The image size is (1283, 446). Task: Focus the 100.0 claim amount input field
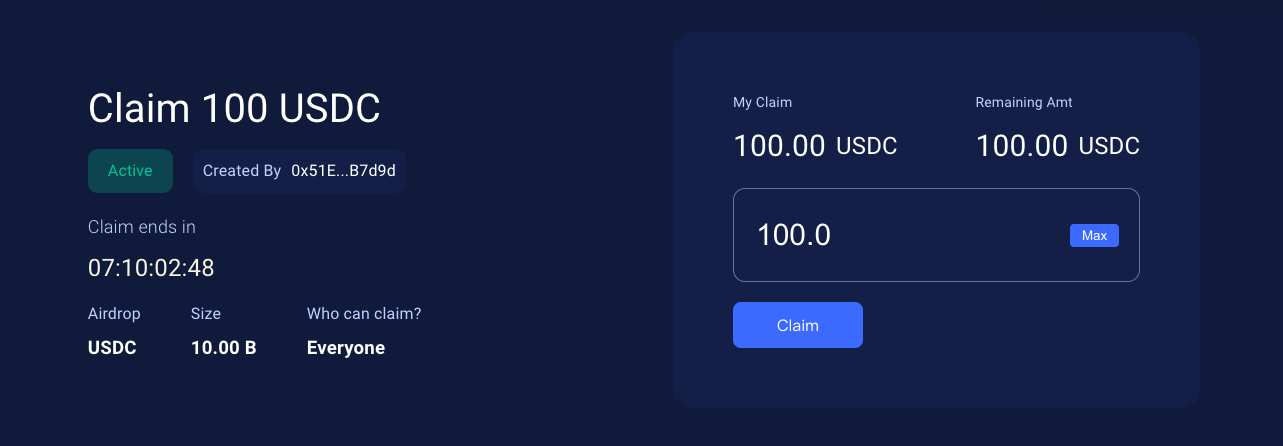pyautogui.click(x=936, y=235)
